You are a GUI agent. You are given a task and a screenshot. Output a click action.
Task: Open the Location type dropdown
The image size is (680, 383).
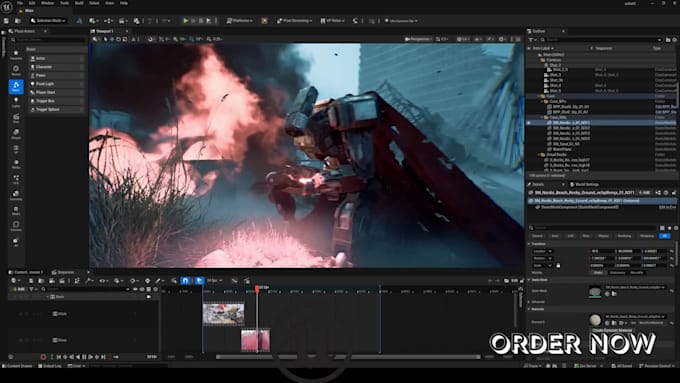(543, 251)
